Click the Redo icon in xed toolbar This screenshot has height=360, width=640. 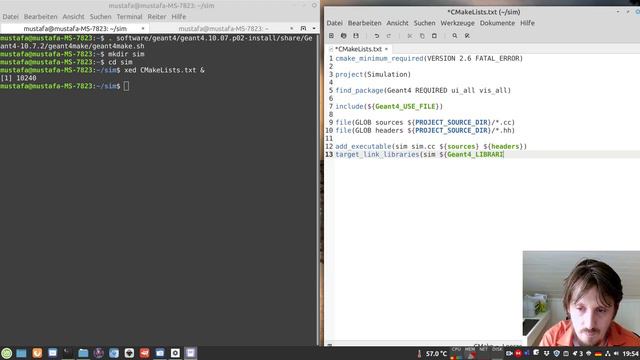pyautogui.click(x=389, y=36)
